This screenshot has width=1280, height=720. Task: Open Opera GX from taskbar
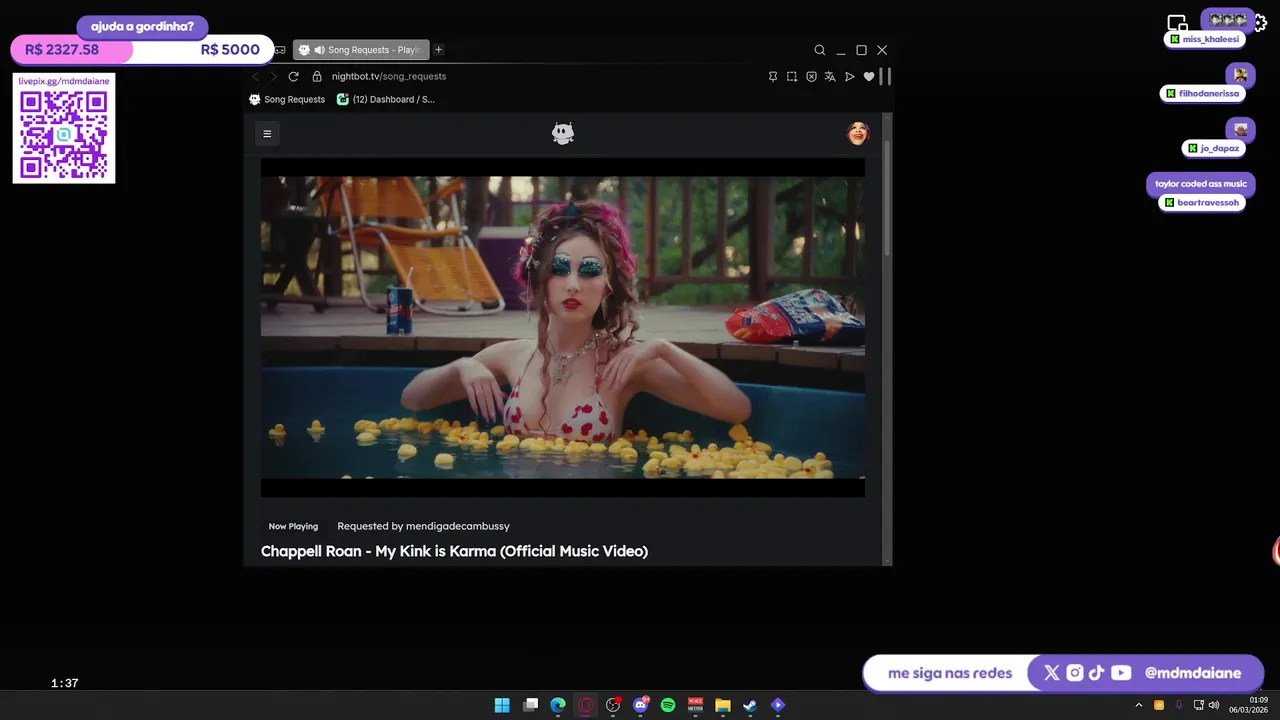click(586, 705)
